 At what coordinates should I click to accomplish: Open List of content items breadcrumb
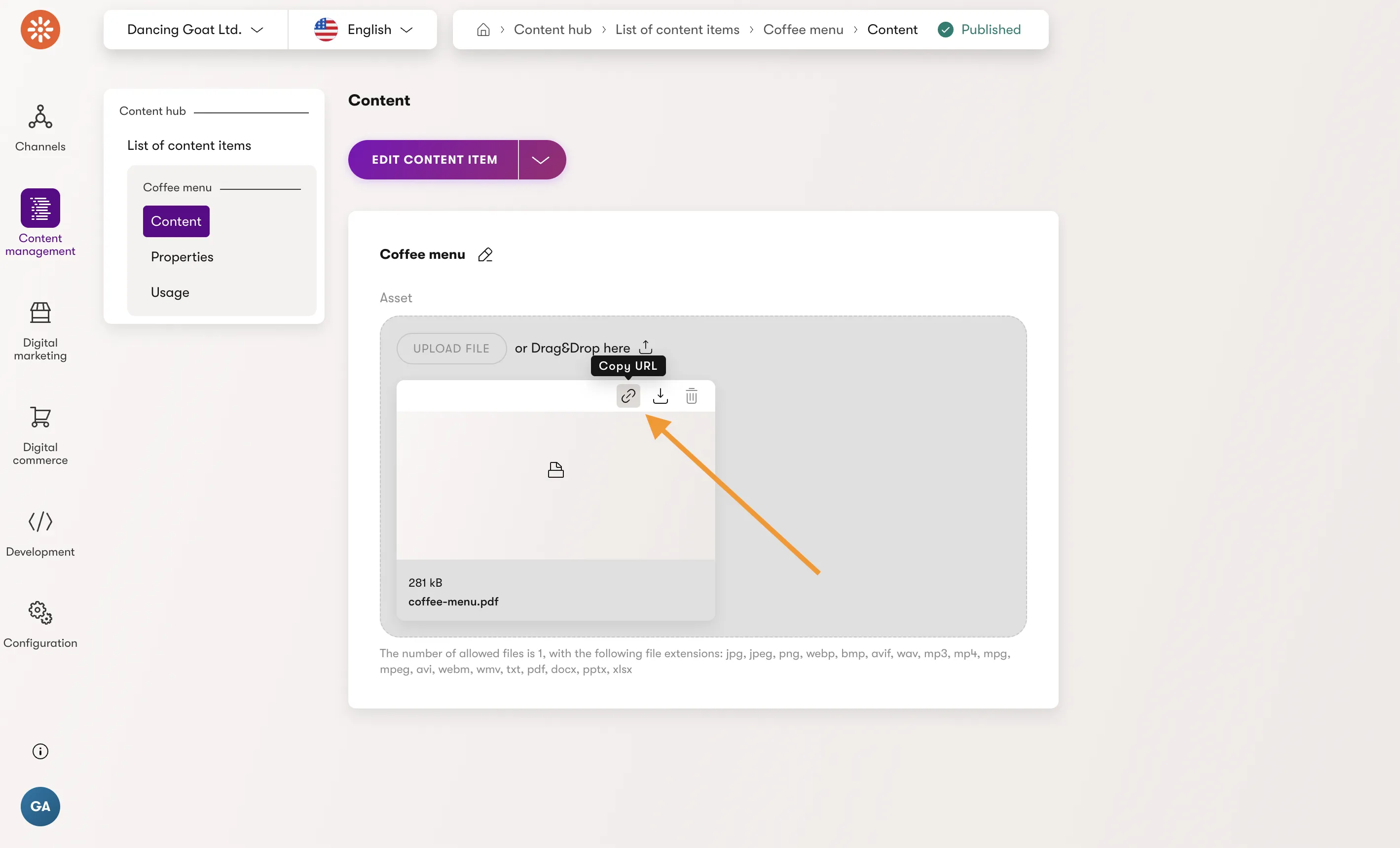pos(677,30)
